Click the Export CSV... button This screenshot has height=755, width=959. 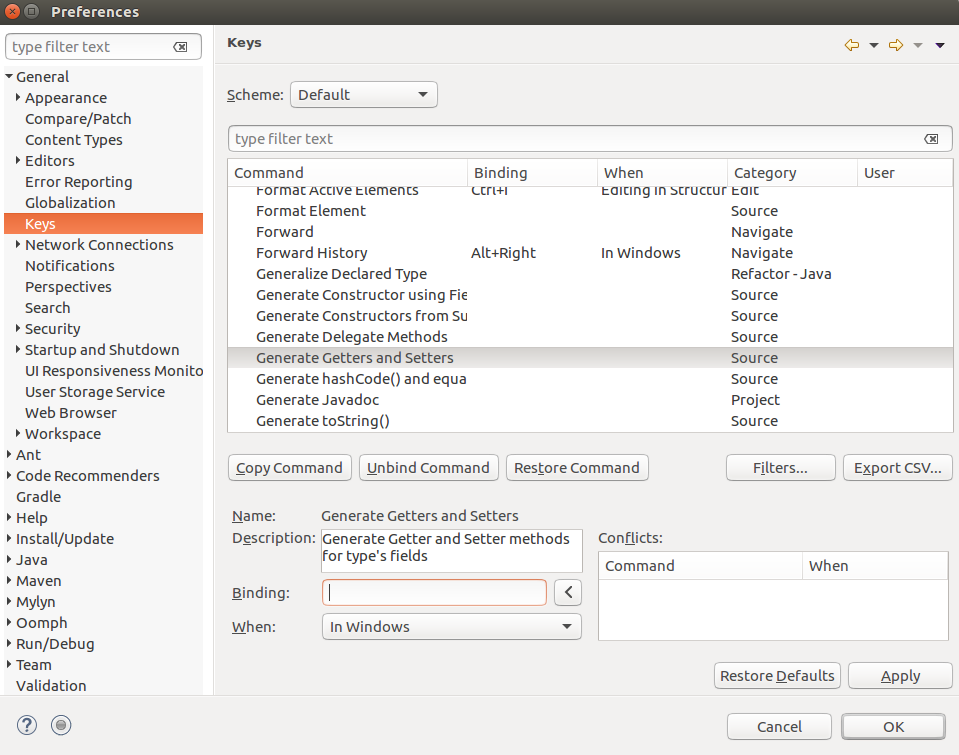898,467
